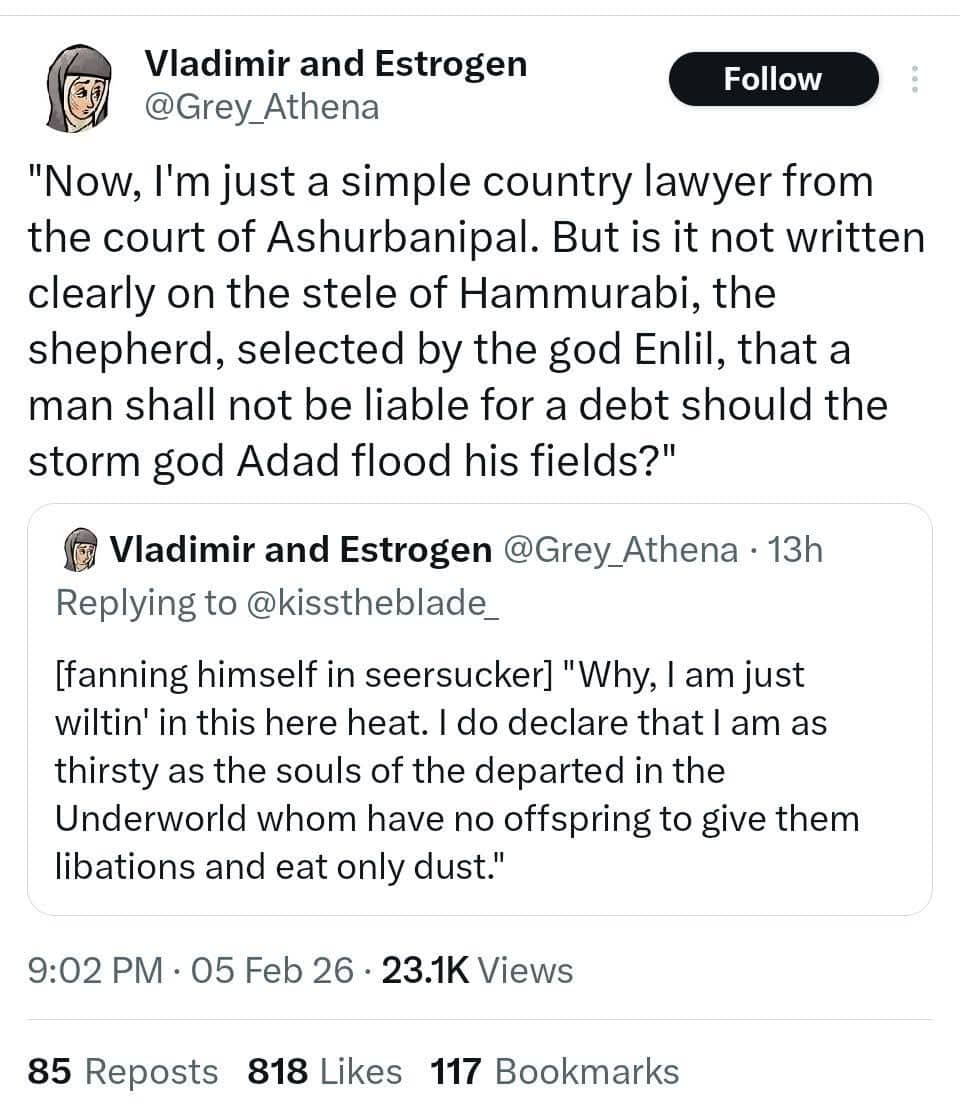This screenshot has height=1113, width=960.
Task: Click the 05 Feb 26 date
Action: tap(278, 970)
